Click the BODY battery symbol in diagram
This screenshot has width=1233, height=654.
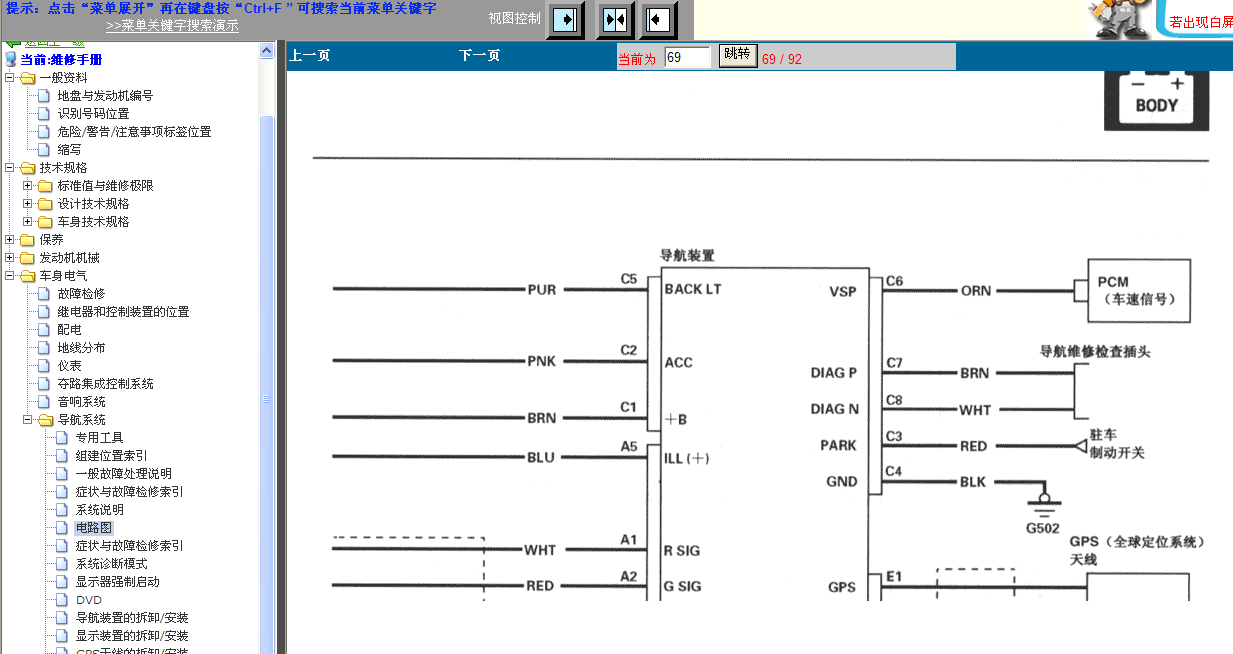coord(1157,101)
